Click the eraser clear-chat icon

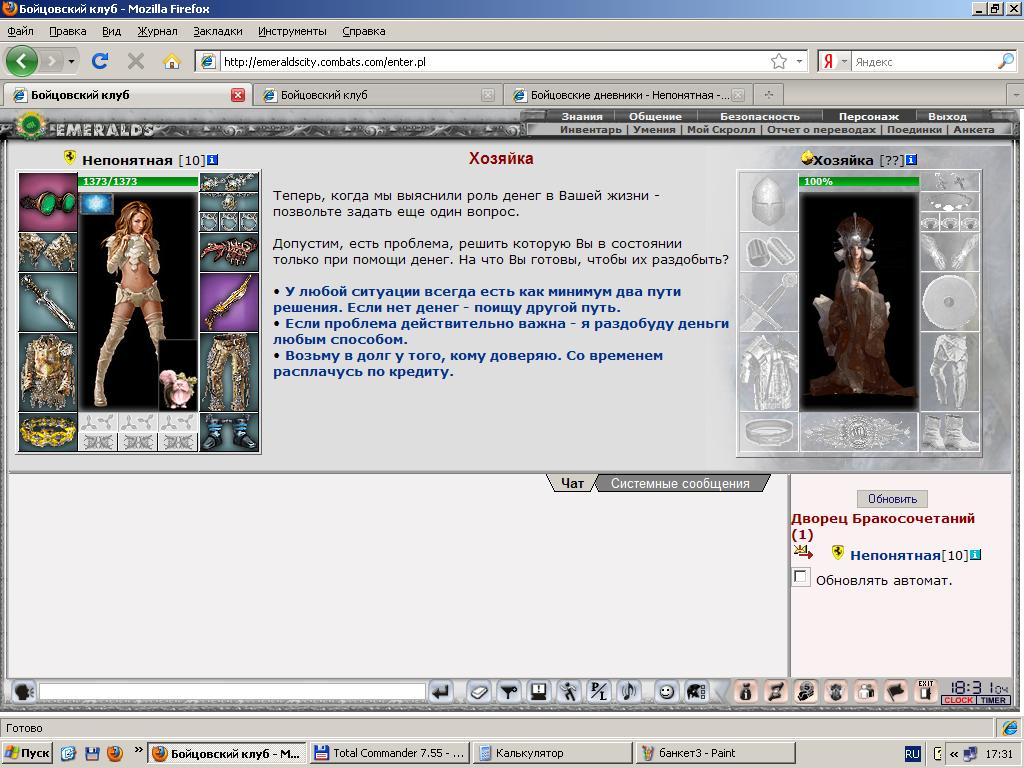(x=479, y=691)
